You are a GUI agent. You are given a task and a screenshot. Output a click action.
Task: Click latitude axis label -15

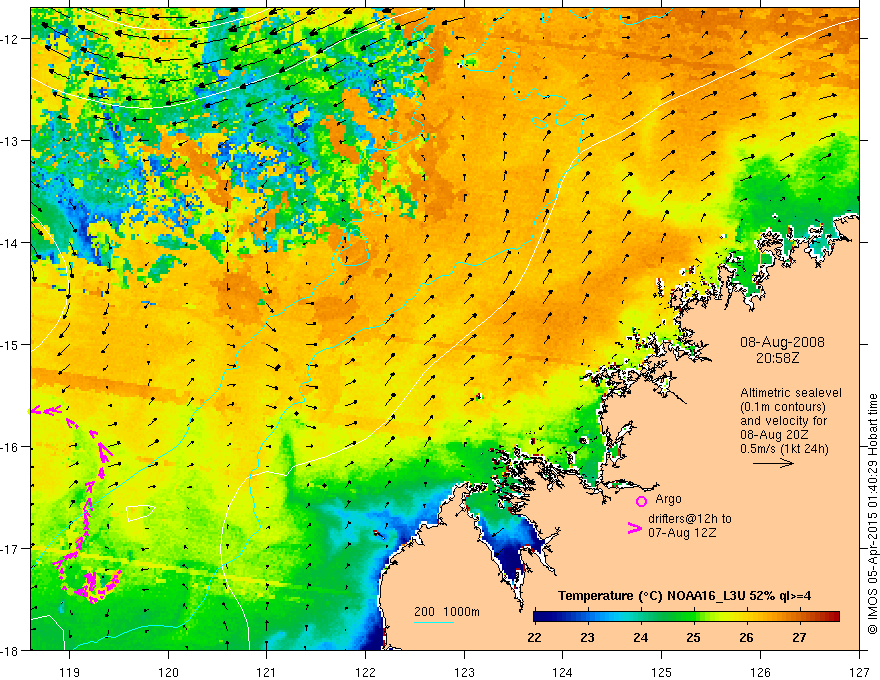[11, 344]
